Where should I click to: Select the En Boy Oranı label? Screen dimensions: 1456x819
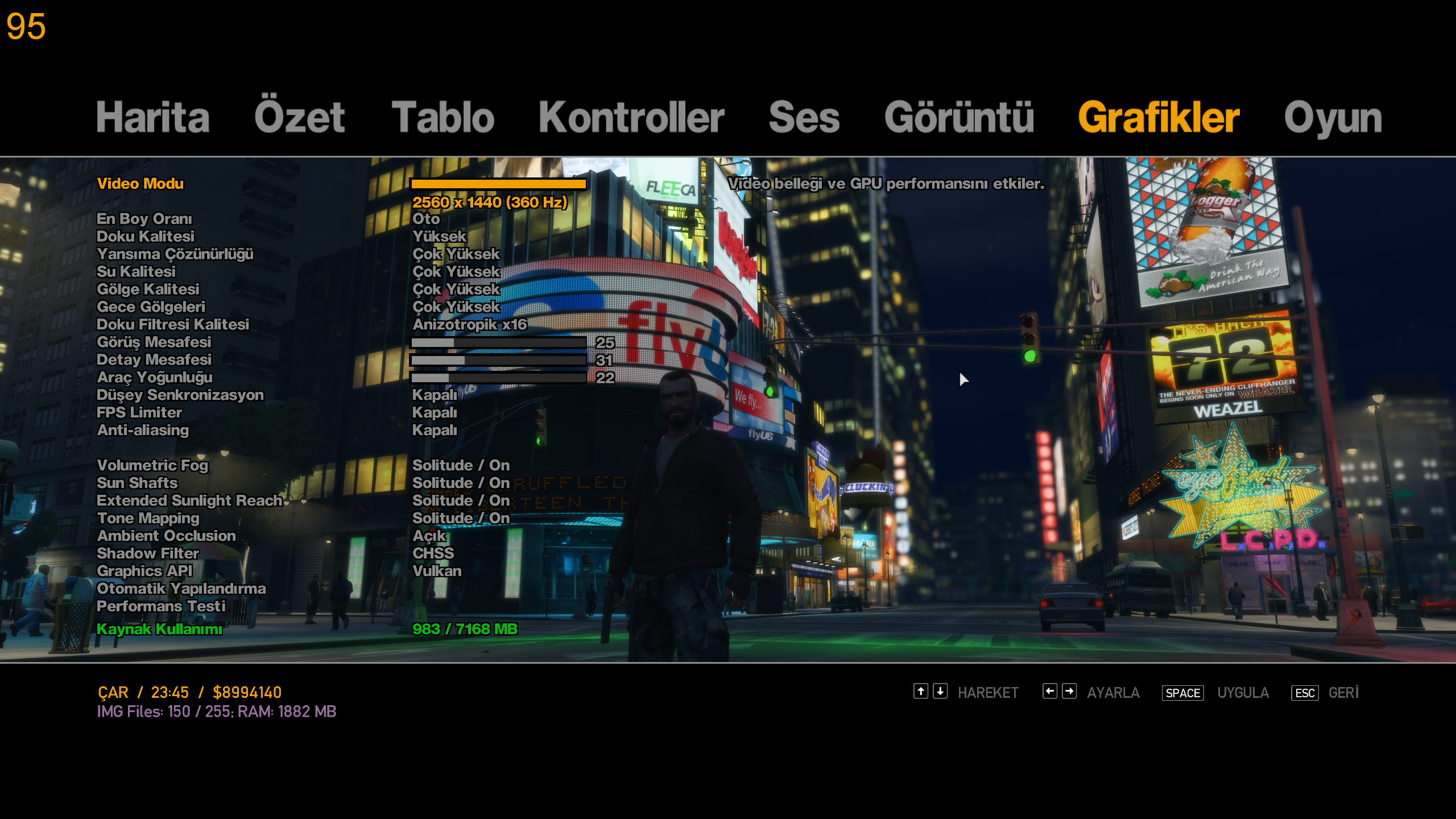pyautogui.click(x=144, y=219)
